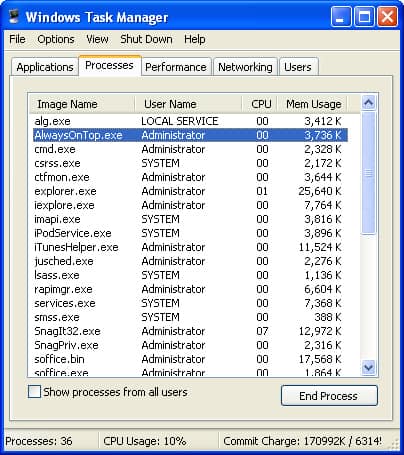Select the jusched.exe process

[190, 261]
